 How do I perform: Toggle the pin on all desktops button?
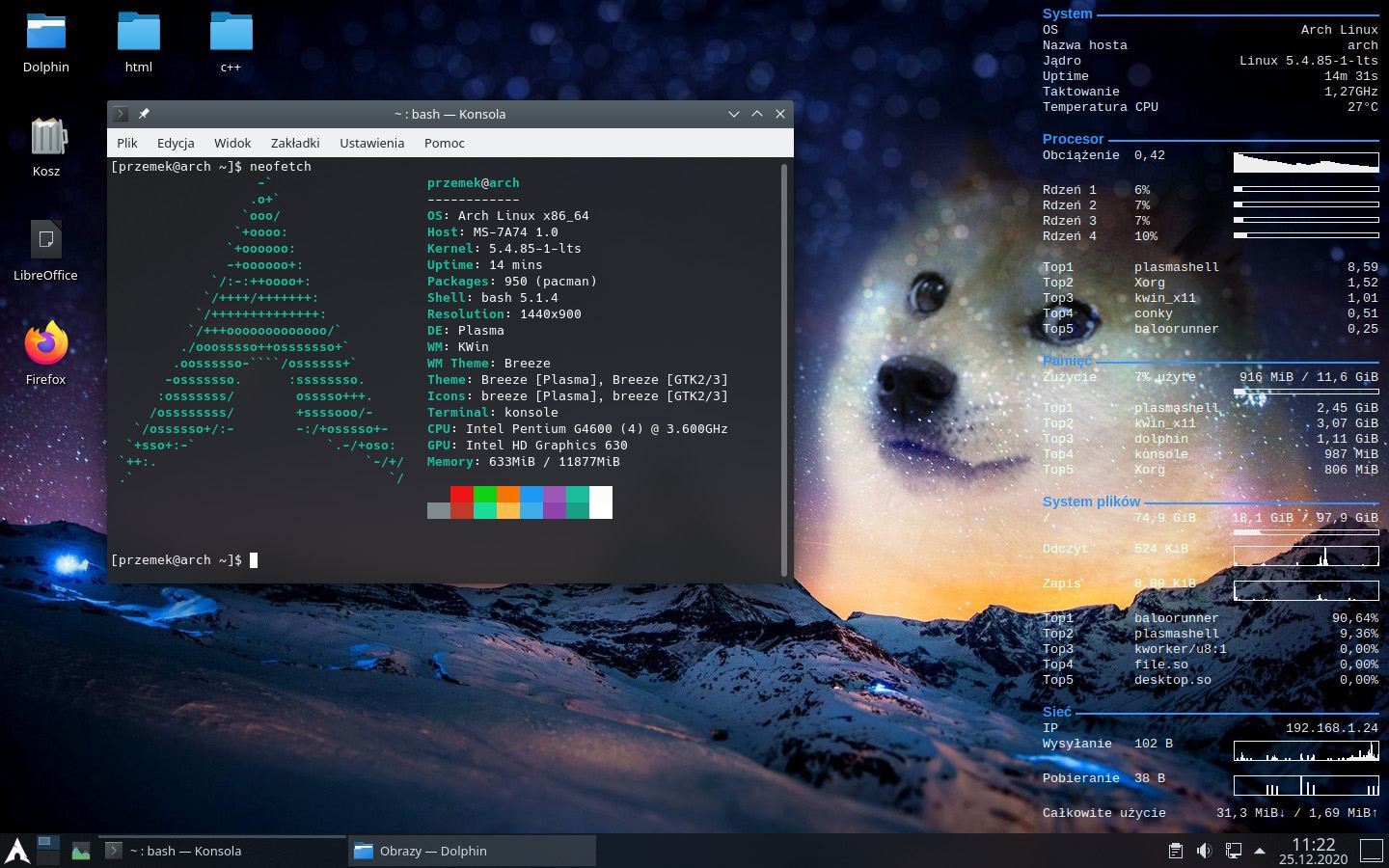(144, 114)
